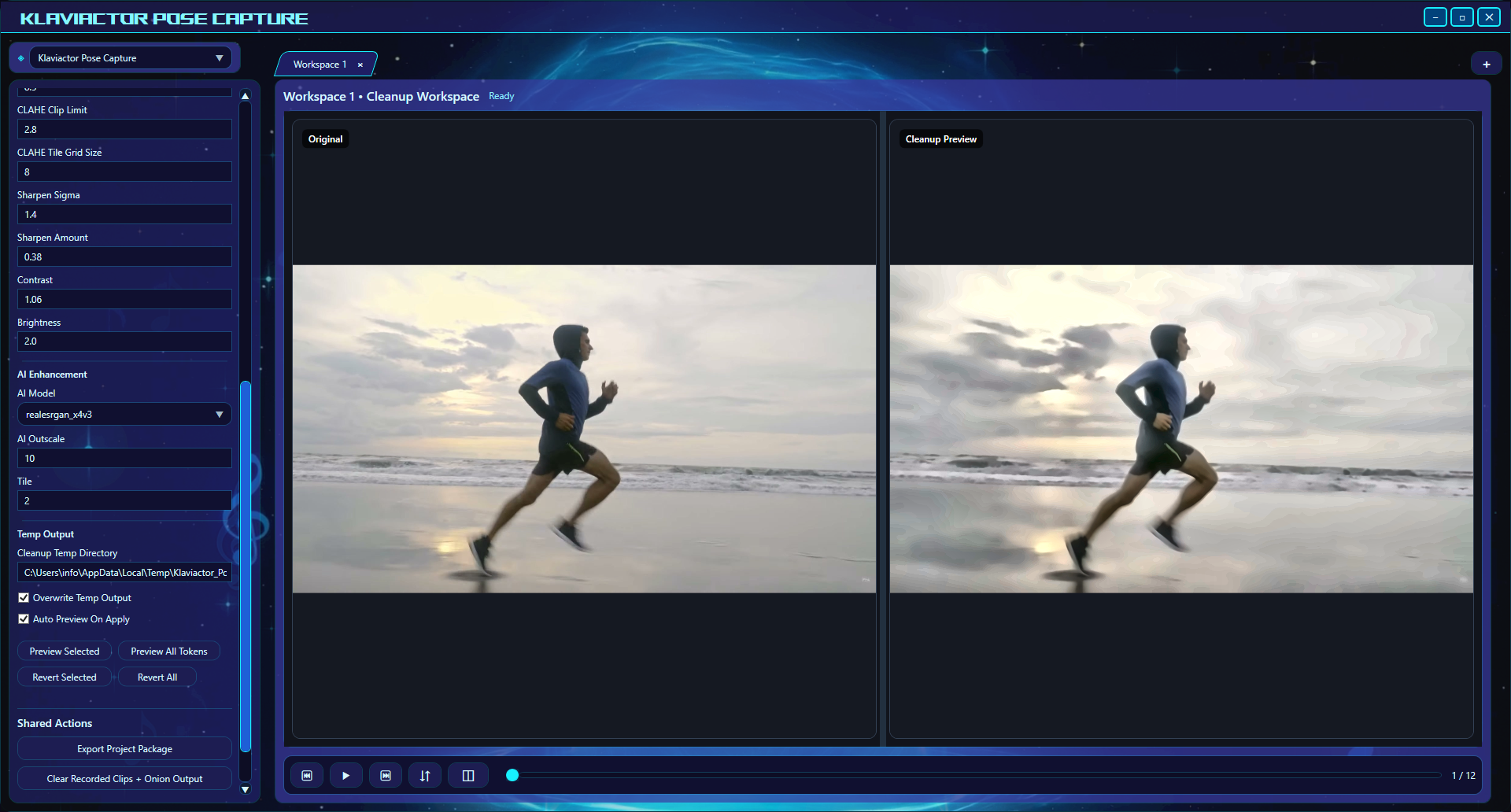Switch to the Workspace 1 tab
Screen dimensions: 1511x812
[320, 64]
